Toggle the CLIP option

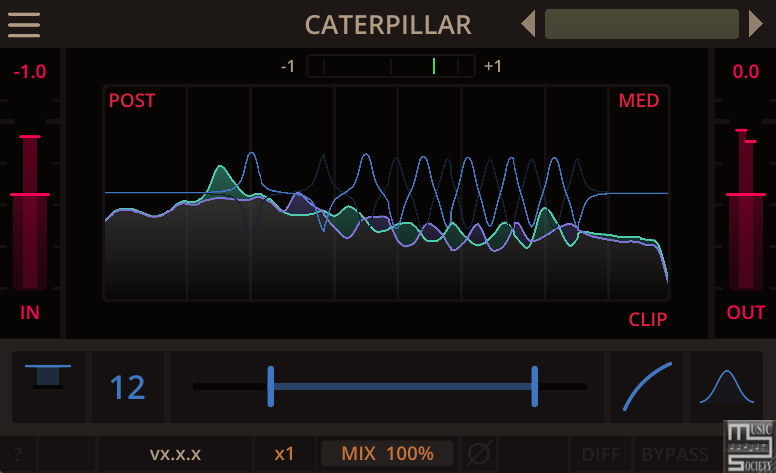[648, 319]
